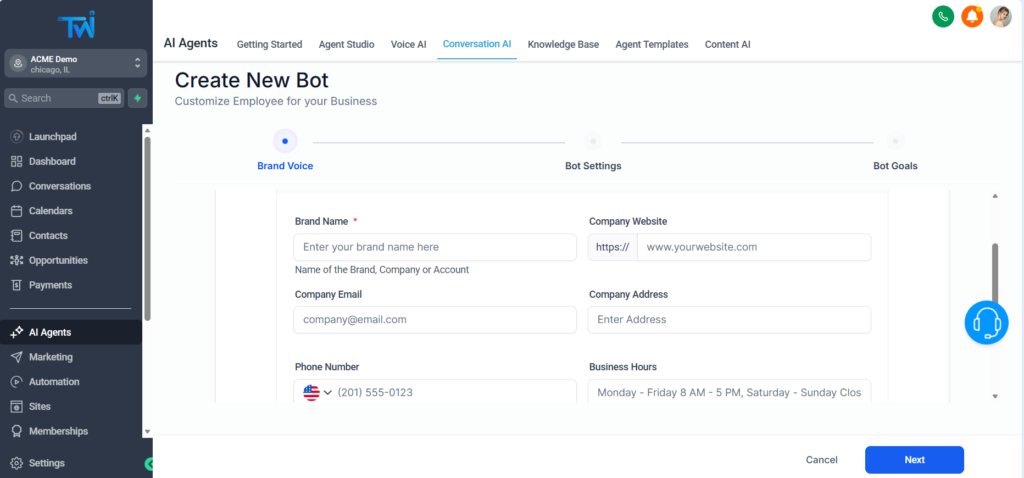This screenshot has width=1024, height=478.
Task: Click the Conversations chat bubble icon
Action: [x=17, y=186]
